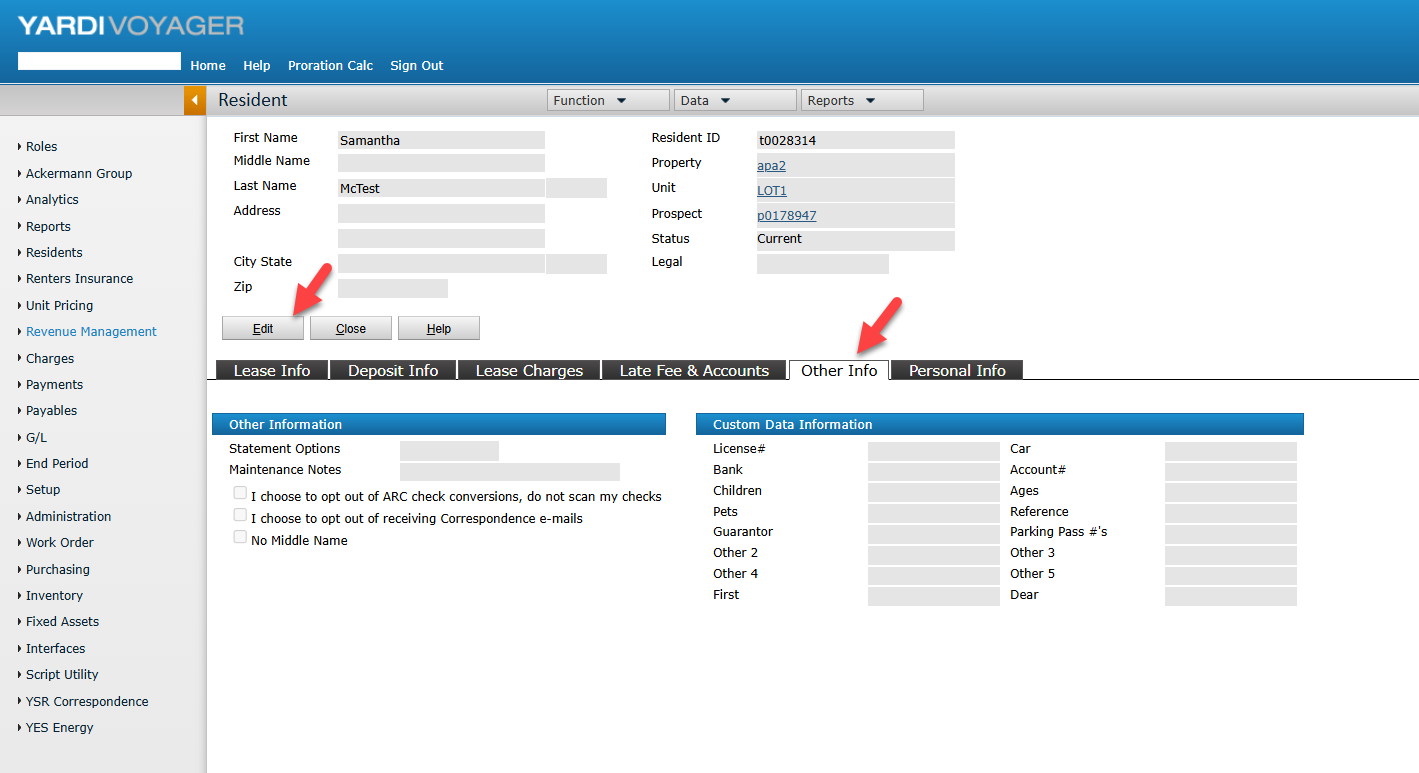
Task: Click the Close button
Action: point(350,328)
